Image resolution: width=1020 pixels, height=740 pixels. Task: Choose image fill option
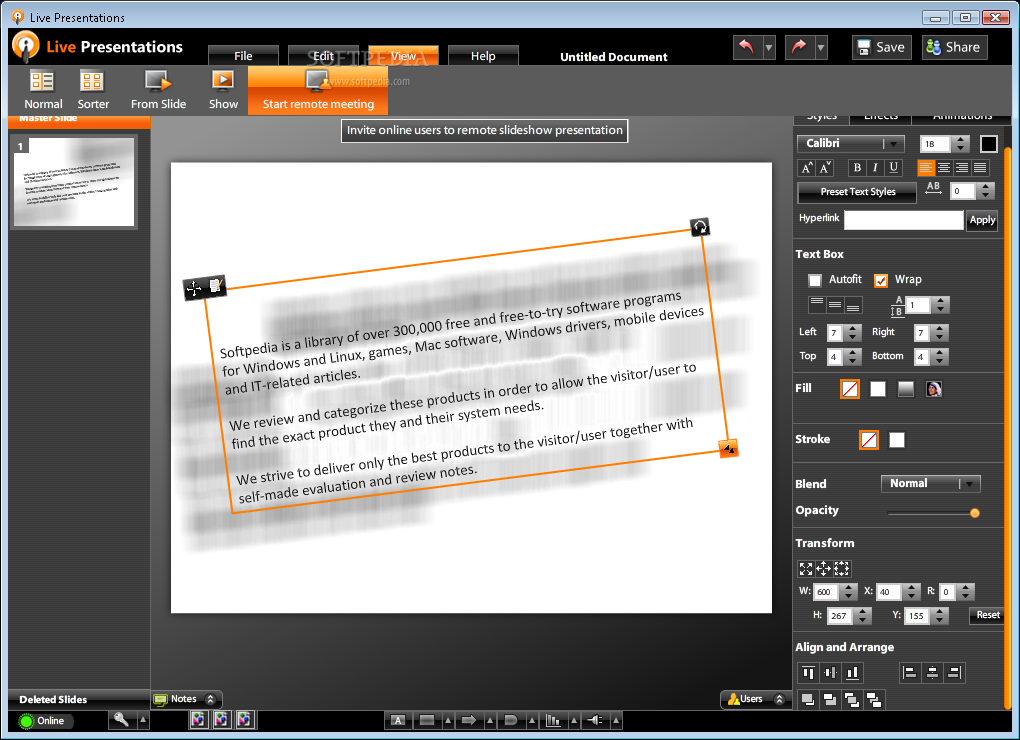(933, 389)
